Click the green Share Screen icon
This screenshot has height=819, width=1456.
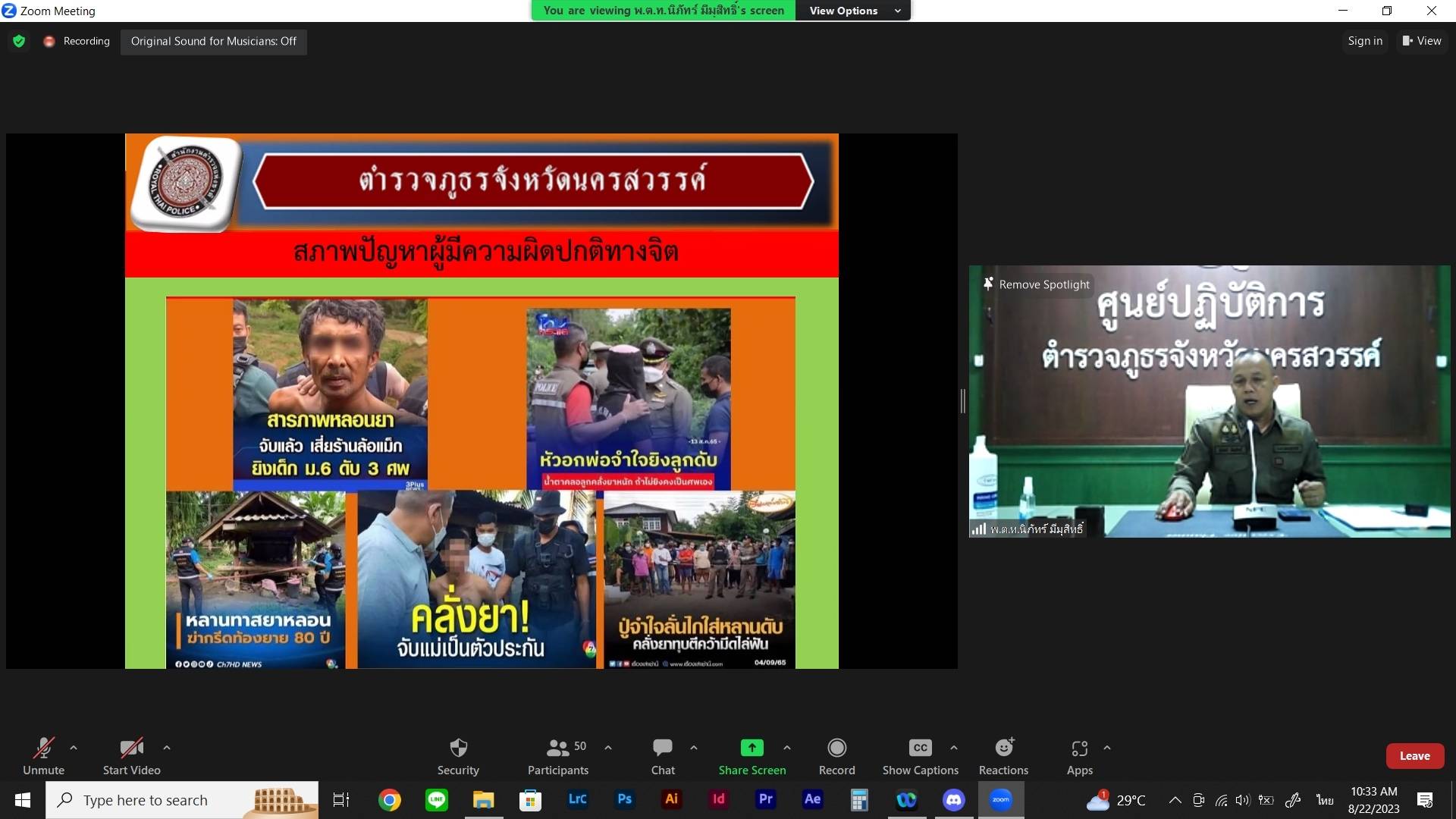click(752, 748)
